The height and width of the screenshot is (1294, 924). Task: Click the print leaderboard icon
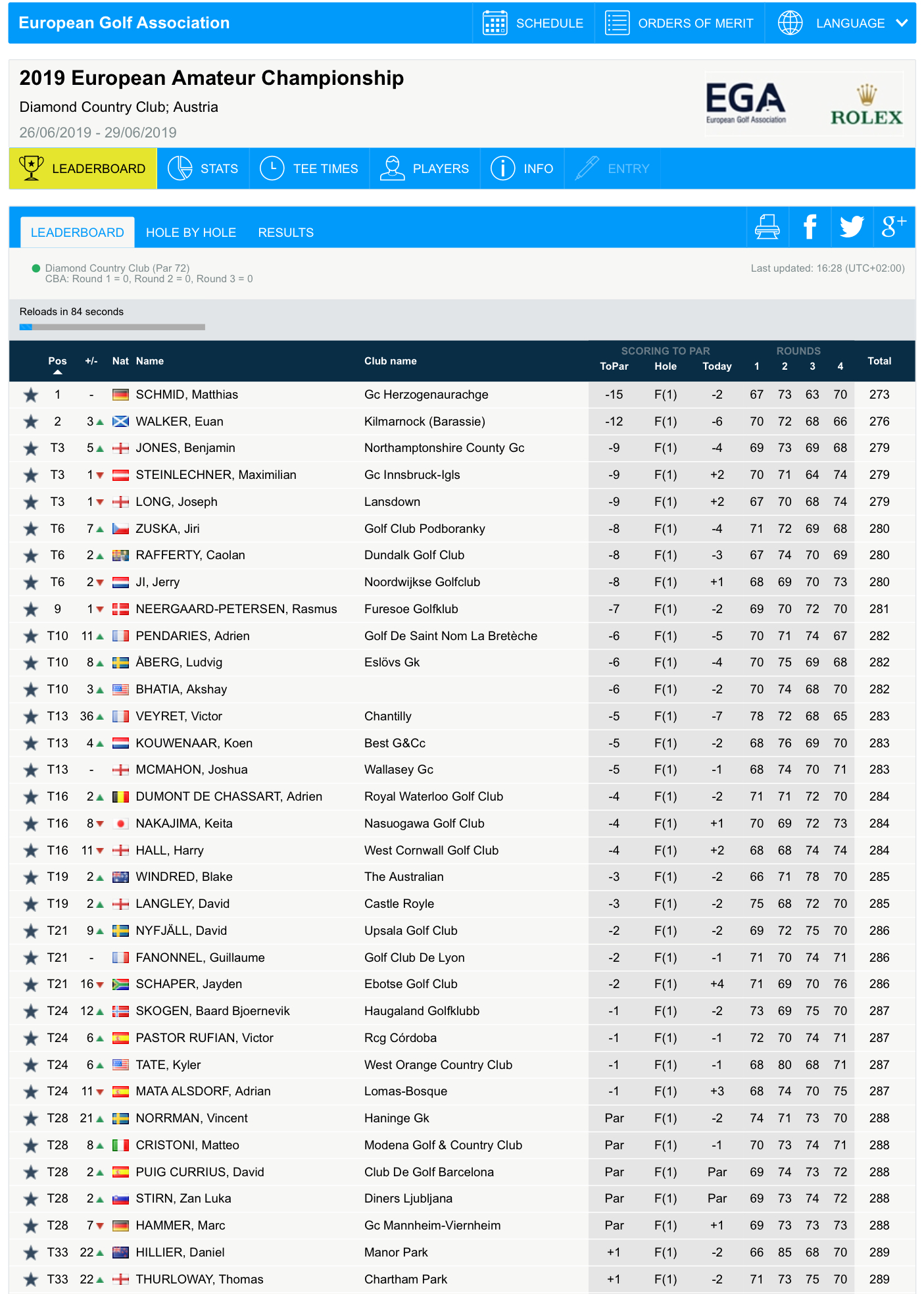coord(767,227)
